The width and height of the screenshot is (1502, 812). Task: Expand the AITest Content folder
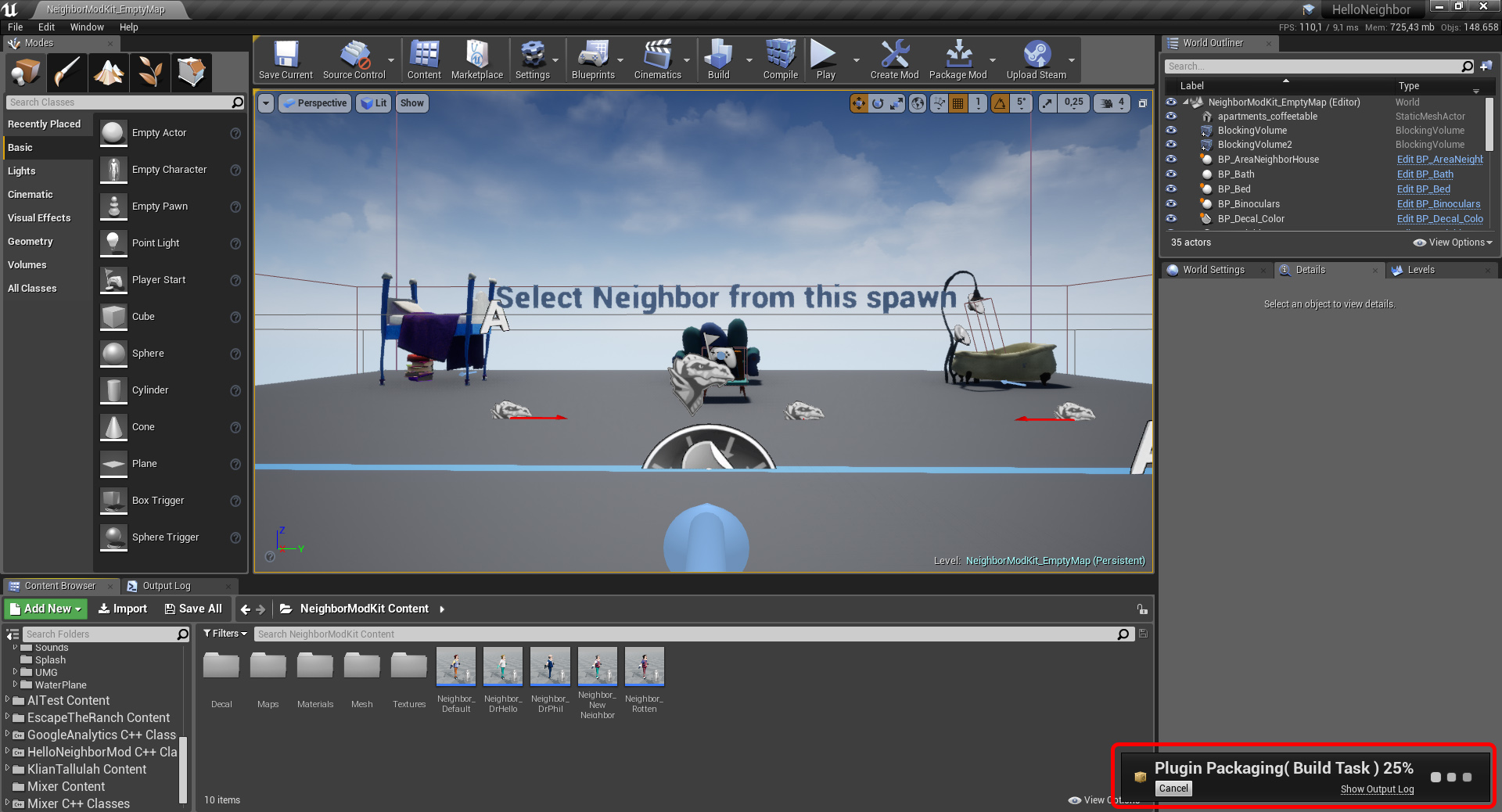point(8,700)
